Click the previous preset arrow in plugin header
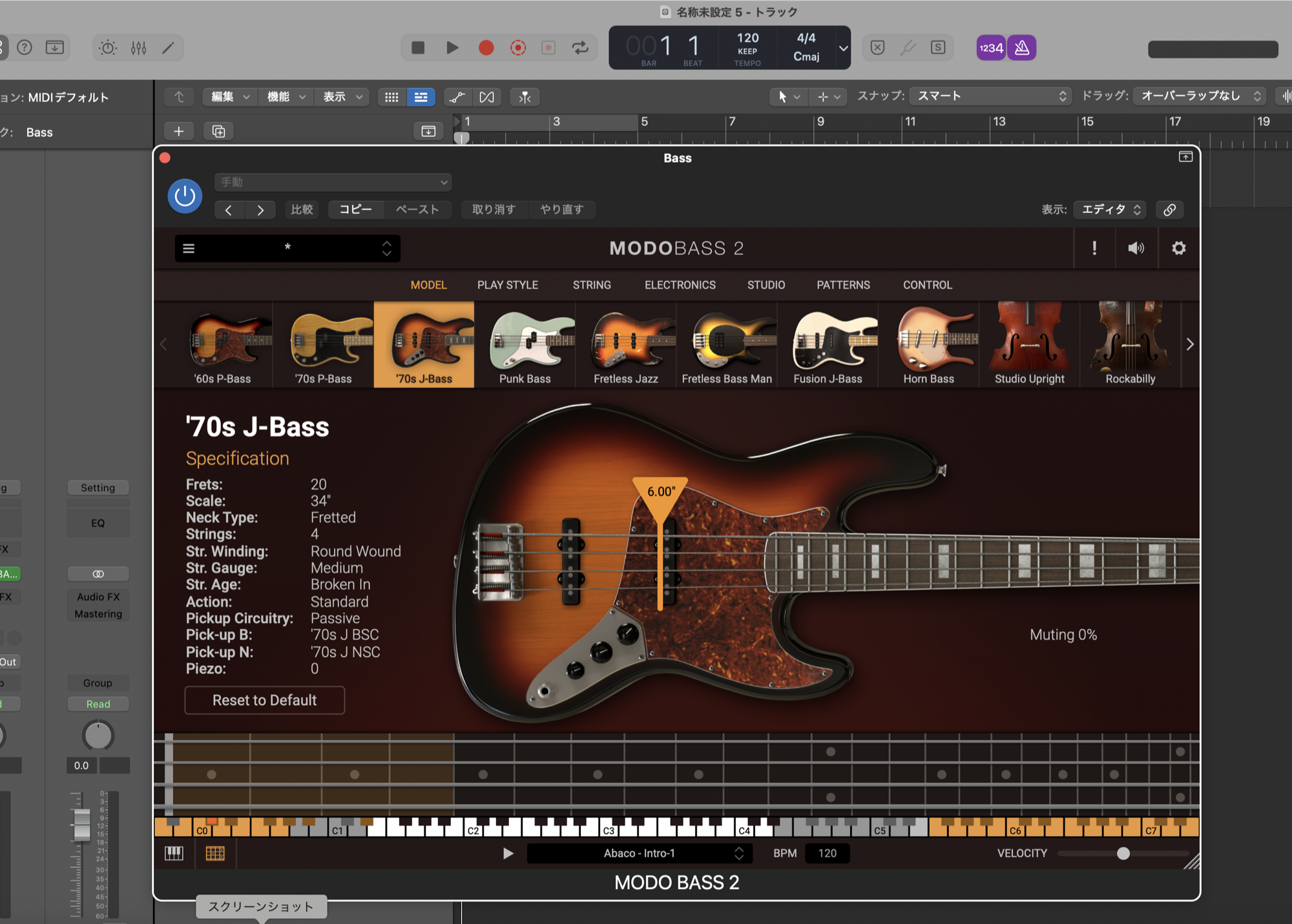The image size is (1292, 924). [x=229, y=210]
